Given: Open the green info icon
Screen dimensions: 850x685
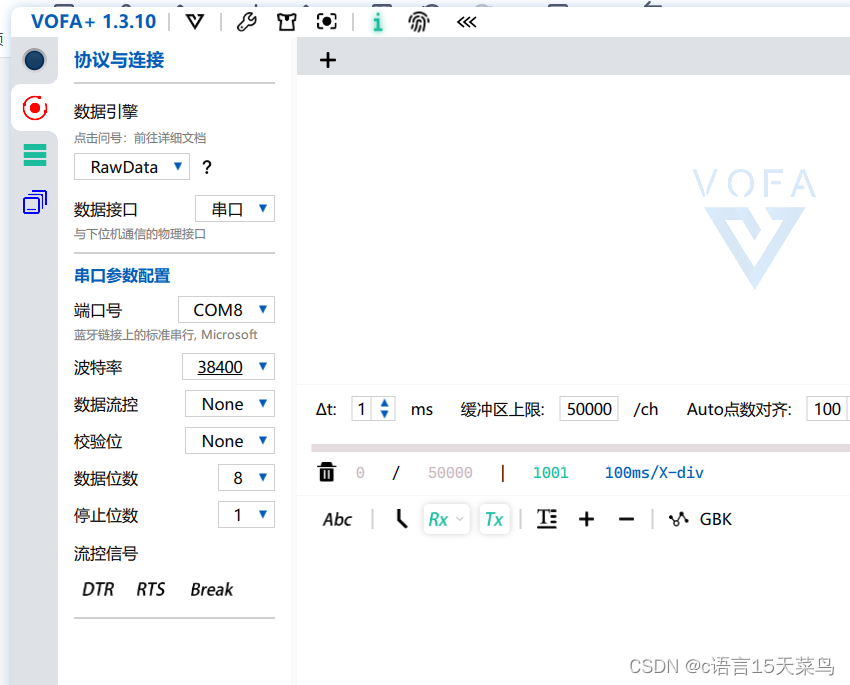Looking at the screenshot, I should 378,22.
